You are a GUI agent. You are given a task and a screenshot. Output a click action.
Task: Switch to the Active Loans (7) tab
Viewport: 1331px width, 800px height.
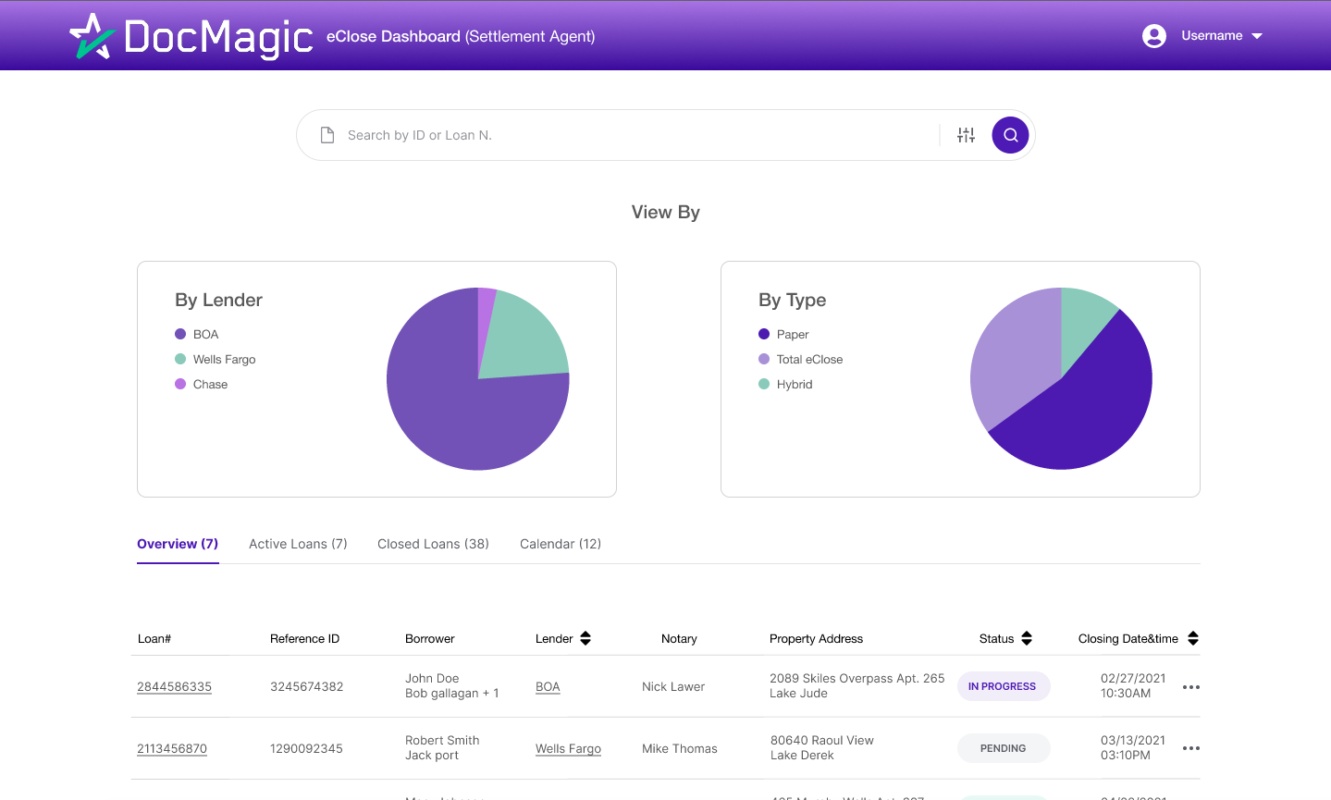(x=298, y=544)
